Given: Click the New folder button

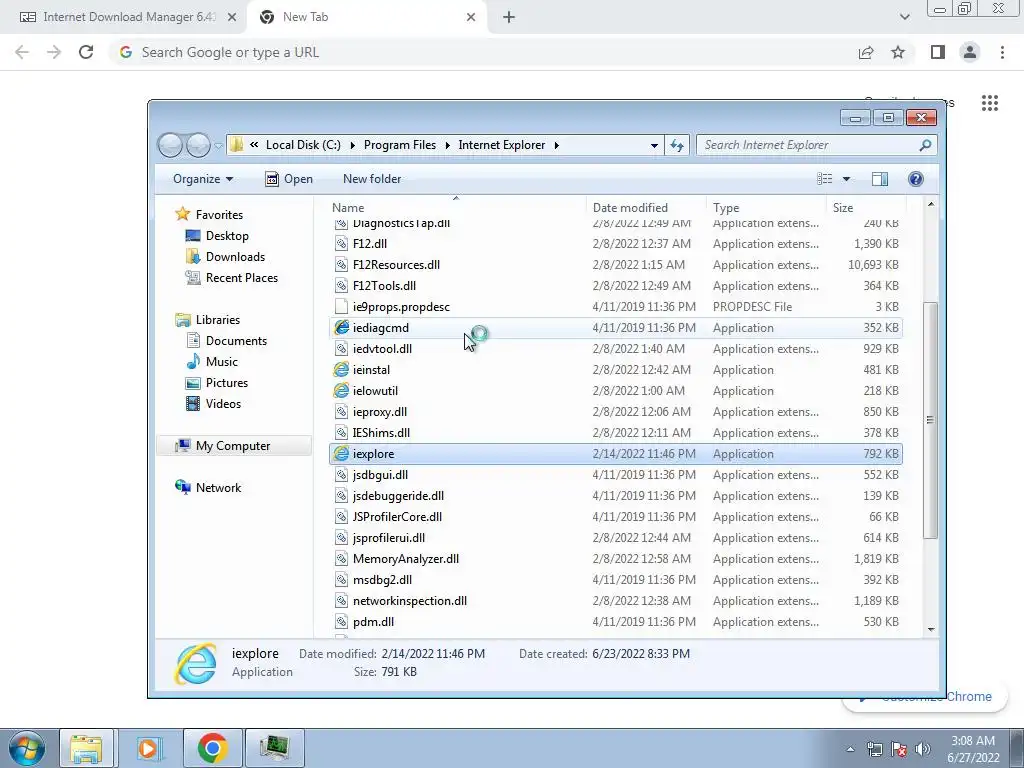Looking at the screenshot, I should click(372, 179).
